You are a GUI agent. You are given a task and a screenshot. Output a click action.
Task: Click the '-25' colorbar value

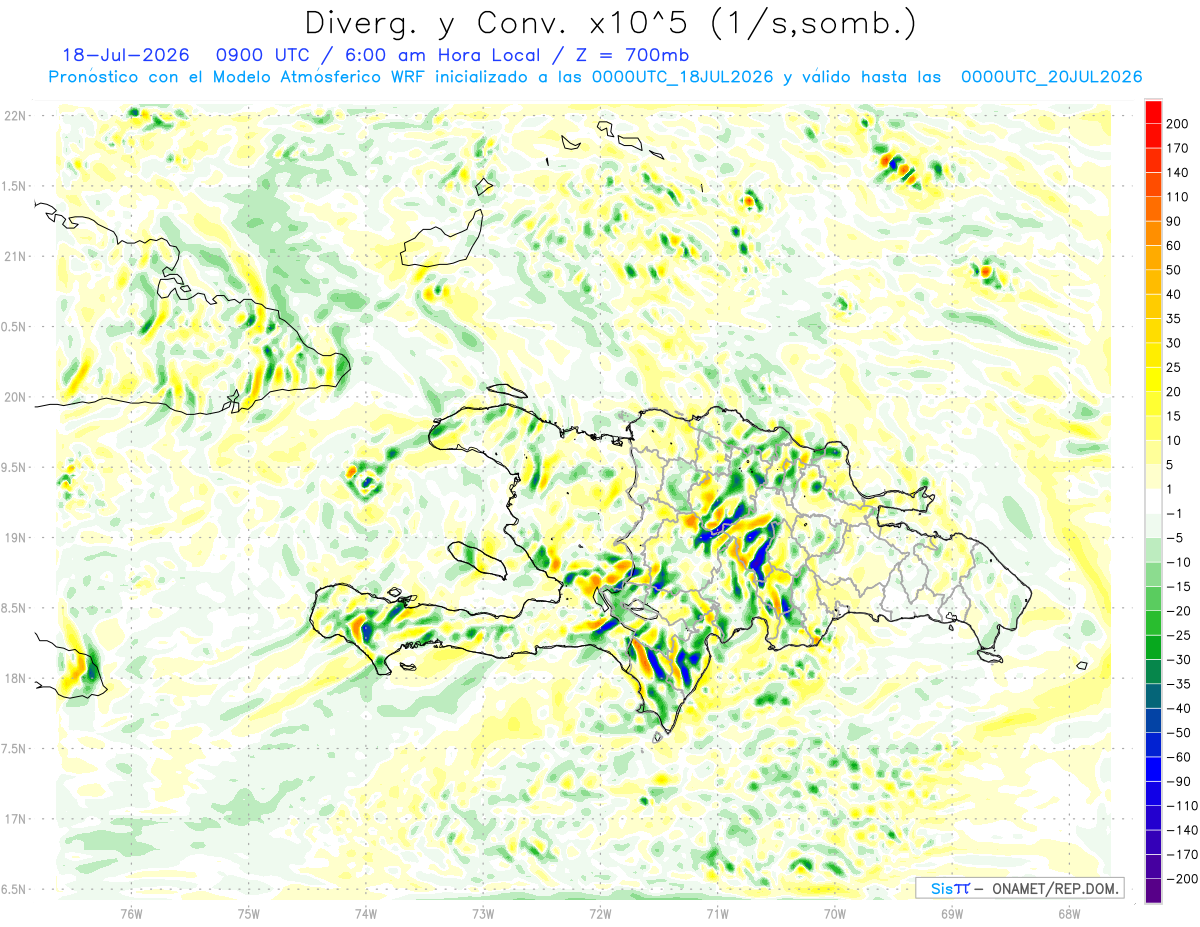pos(1177,635)
